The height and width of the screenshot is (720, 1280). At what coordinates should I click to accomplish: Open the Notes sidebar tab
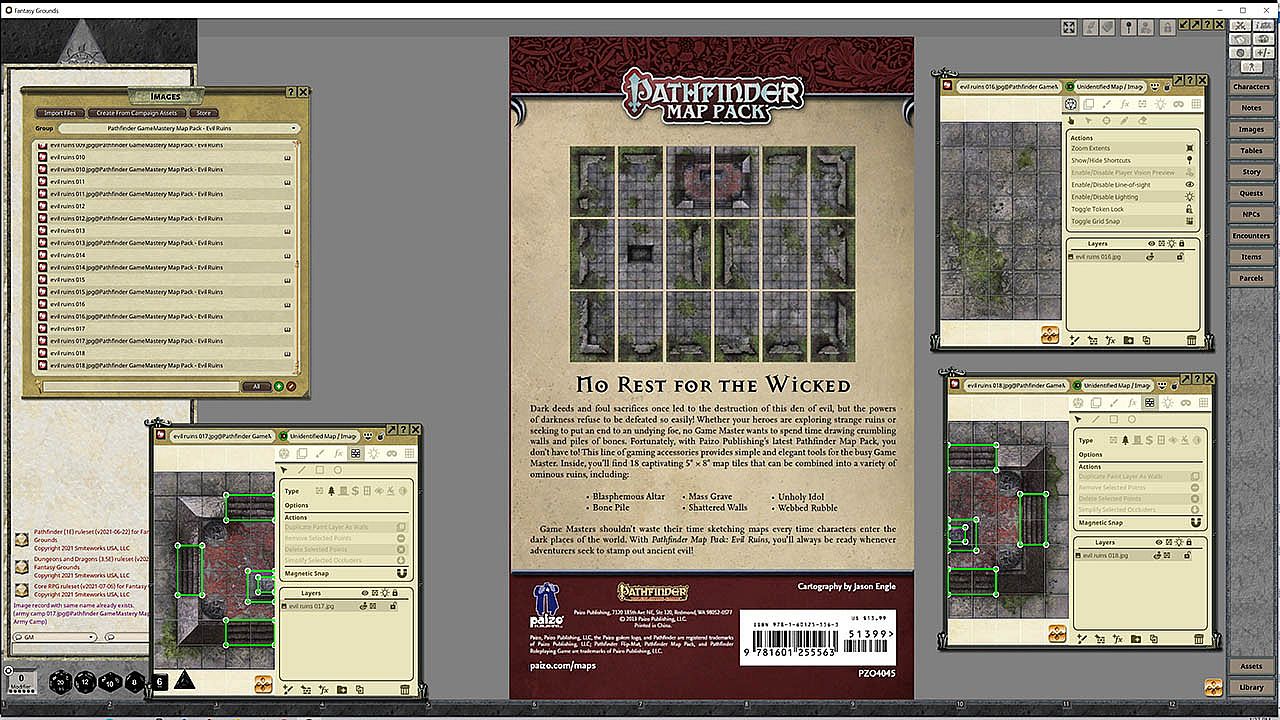[x=1251, y=108]
